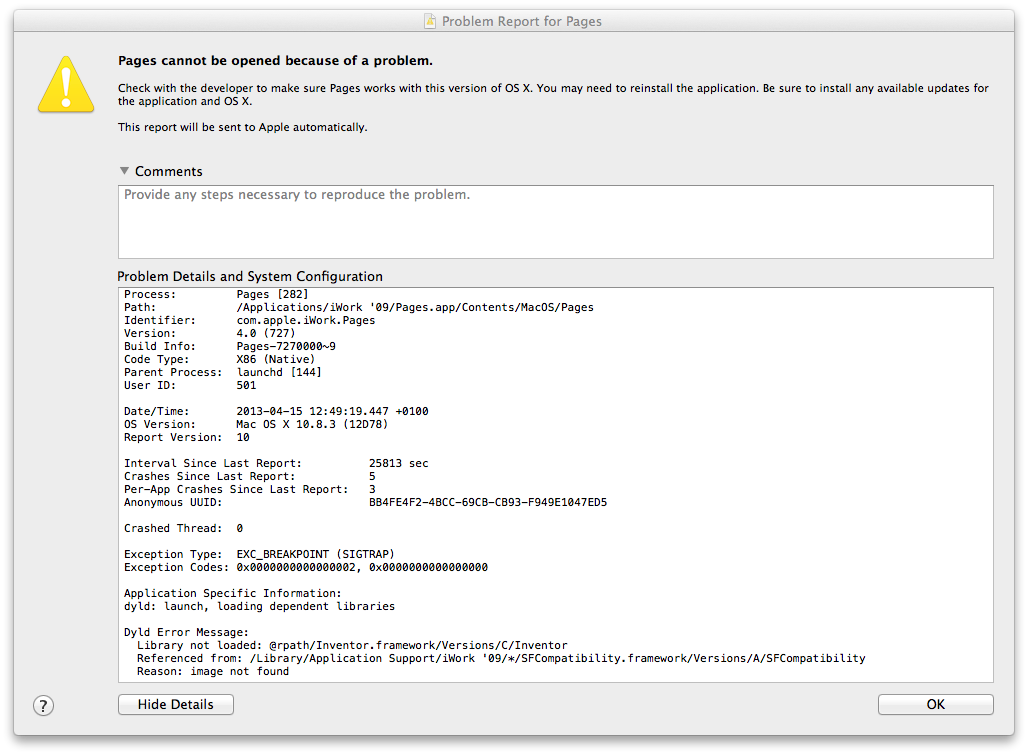Click the 'Reason: image not found' line
The image size is (1028, 755).
[213, 671]
